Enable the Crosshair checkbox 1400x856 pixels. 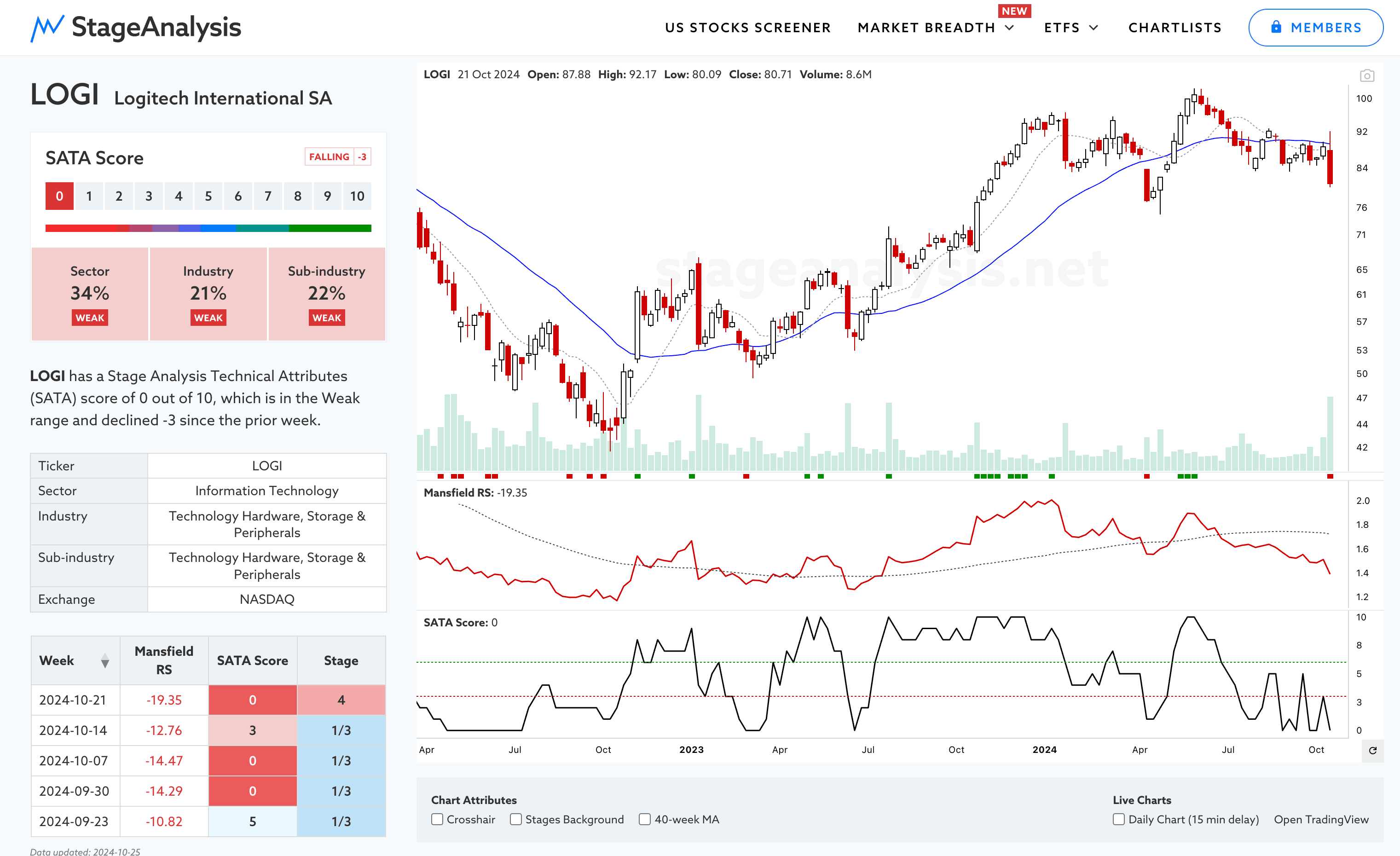(x=437, y=819)
